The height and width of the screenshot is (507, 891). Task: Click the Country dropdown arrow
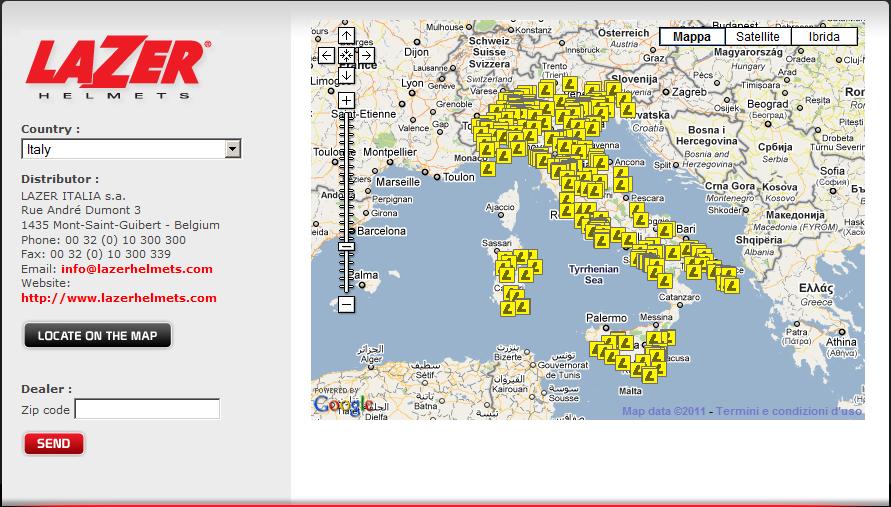[232, 149]
